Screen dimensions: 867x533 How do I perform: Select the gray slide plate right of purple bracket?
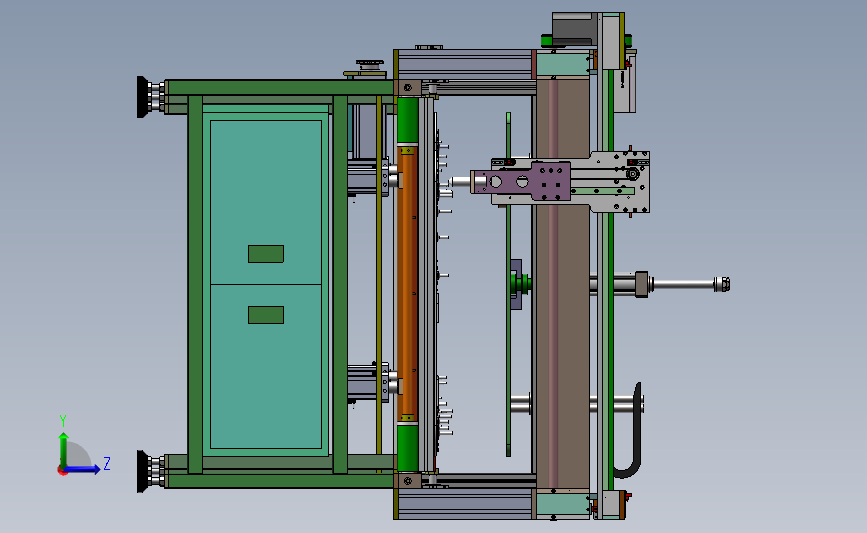(619, 181)
